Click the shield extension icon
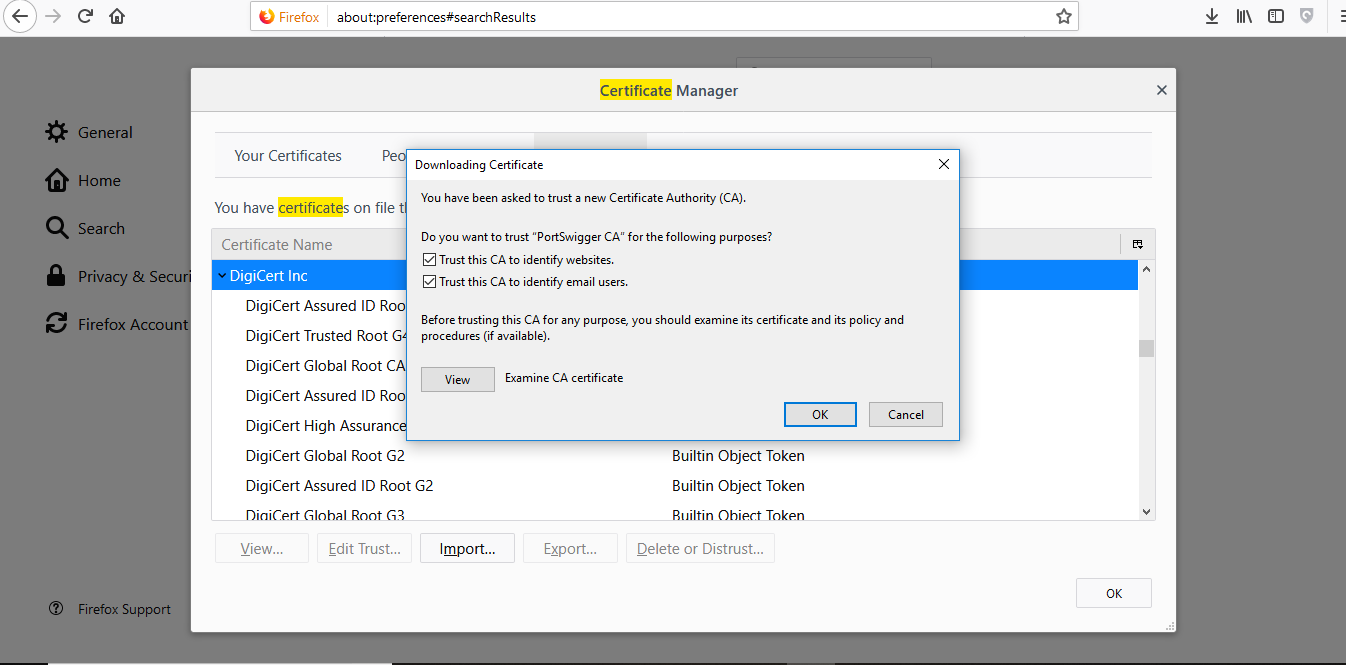The image size is (1346, 665). [x=1306, y=16]
